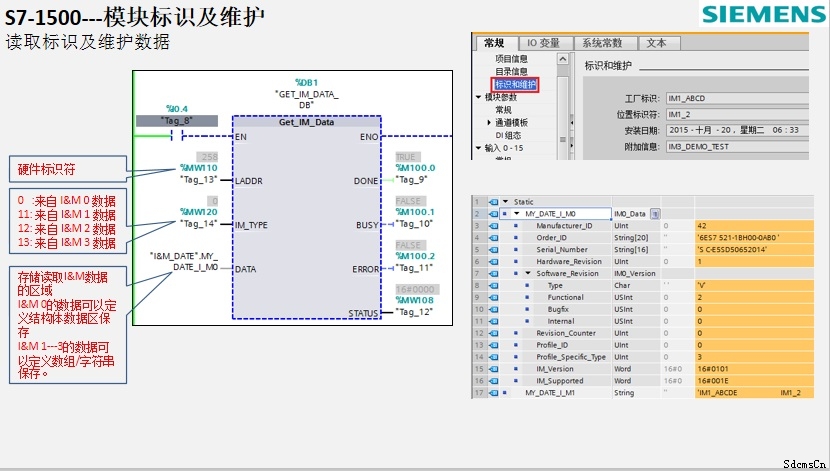This screenshot has height=471, width=830.
Task: Click row number 17 in the data block
Action: coord(479,393)
